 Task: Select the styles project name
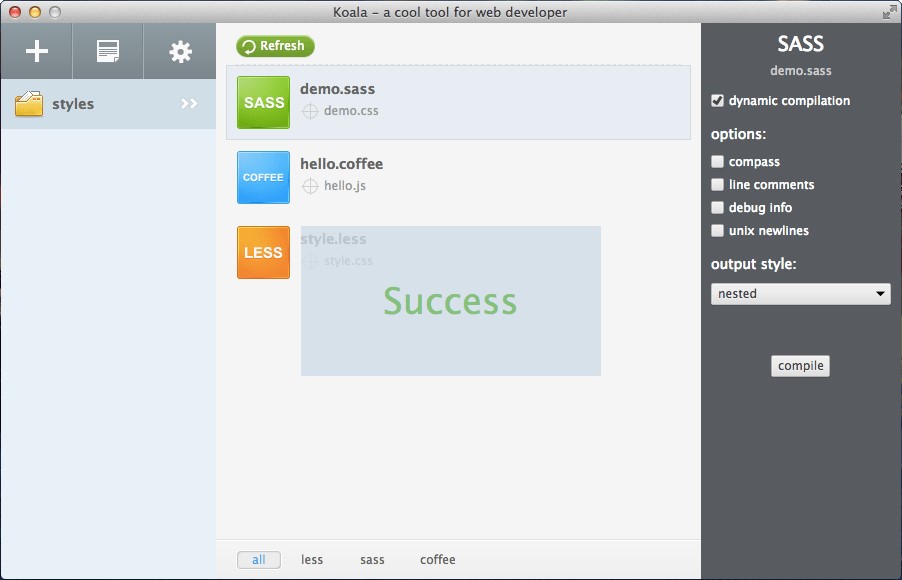73,104
